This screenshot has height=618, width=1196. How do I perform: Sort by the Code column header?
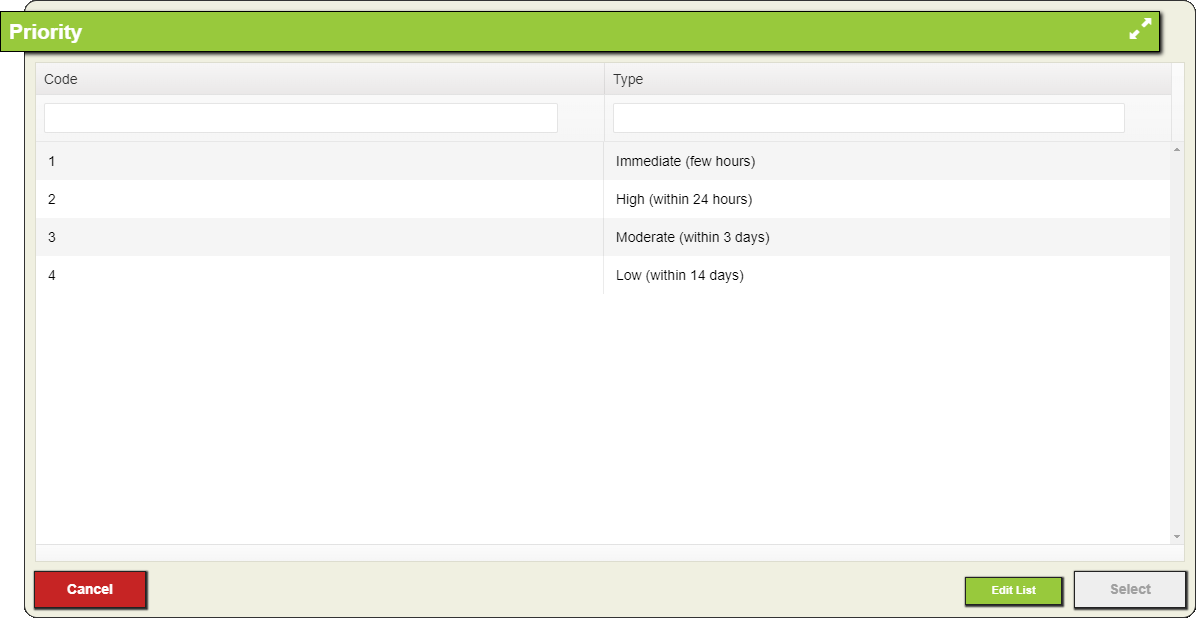[320, 79]
